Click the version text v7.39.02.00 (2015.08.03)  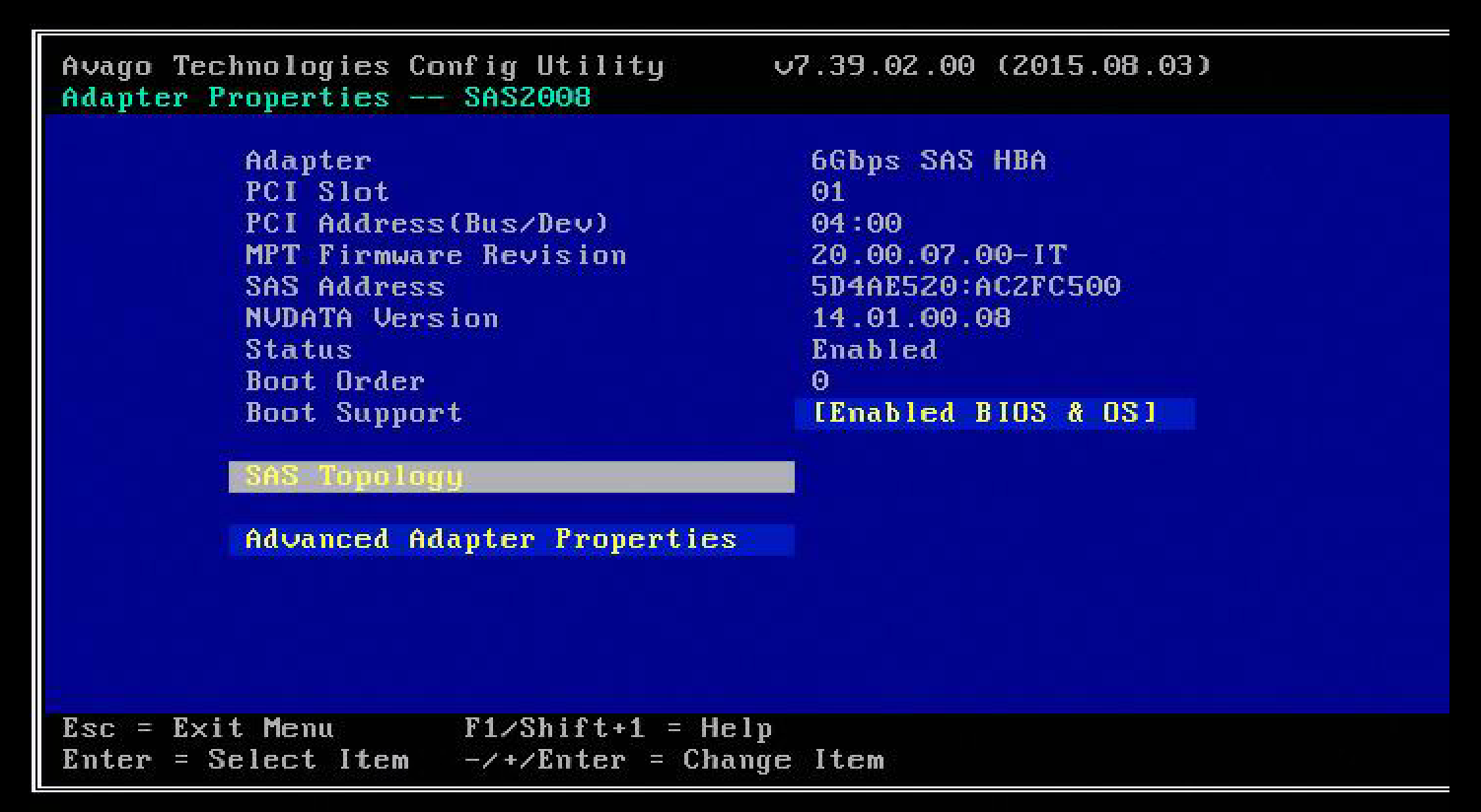pos(993,66)
